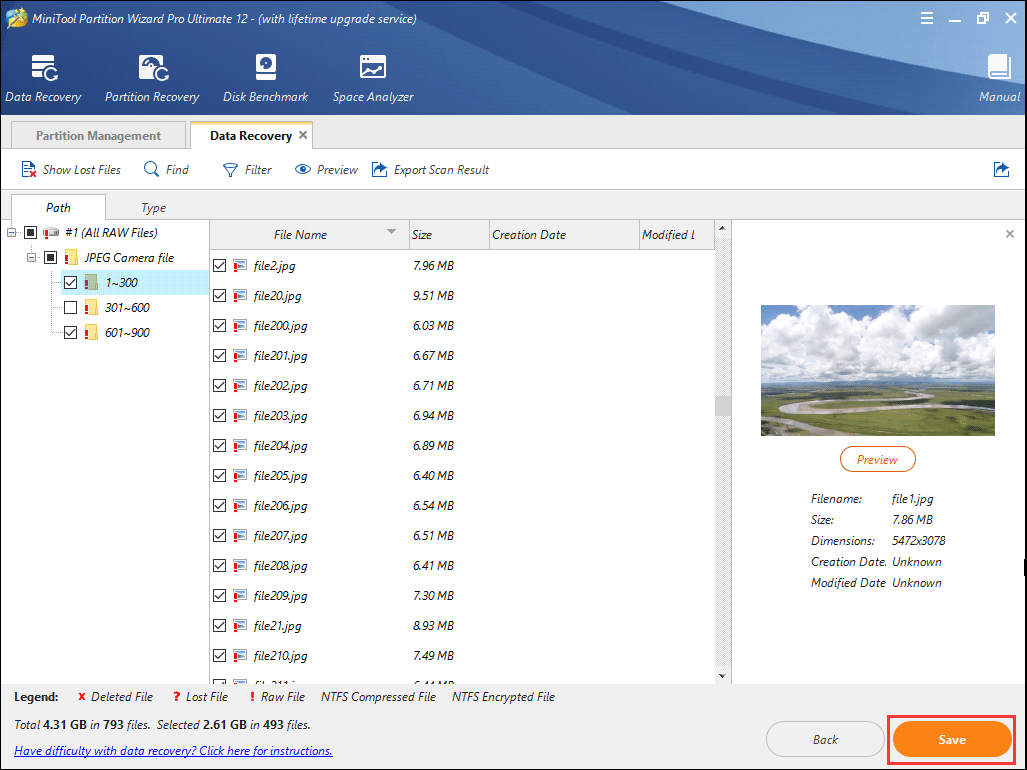Viewport: 1027px width, 770px height.
Task: Collapse the #1 (All RAW Files) node
Action: [11, 233]
